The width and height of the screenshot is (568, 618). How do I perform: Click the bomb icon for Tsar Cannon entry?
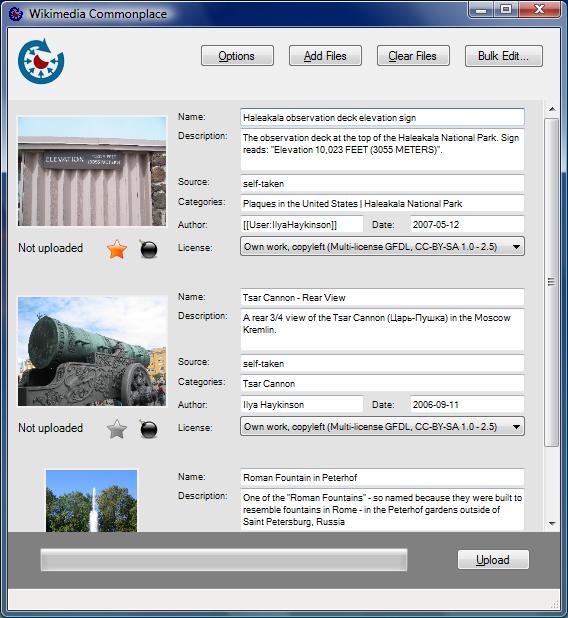(149, 429)
